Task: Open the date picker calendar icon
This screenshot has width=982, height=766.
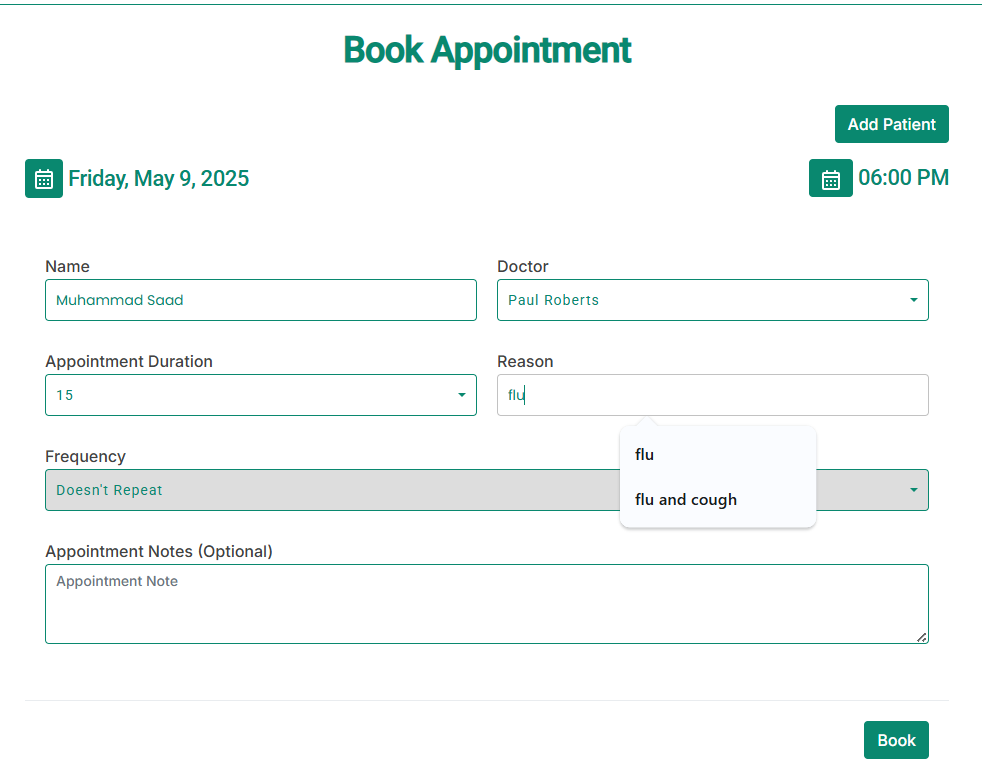Action: point(44,179)
